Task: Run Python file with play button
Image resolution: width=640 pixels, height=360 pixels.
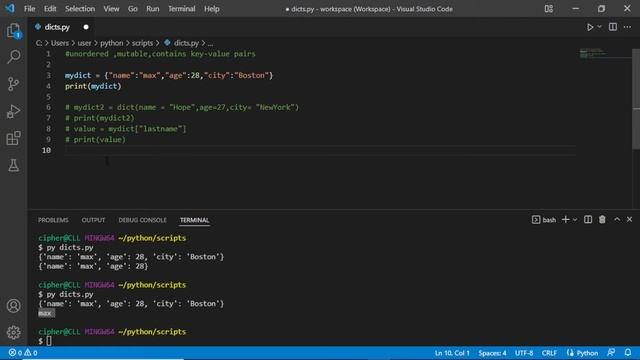Action: 590,27
